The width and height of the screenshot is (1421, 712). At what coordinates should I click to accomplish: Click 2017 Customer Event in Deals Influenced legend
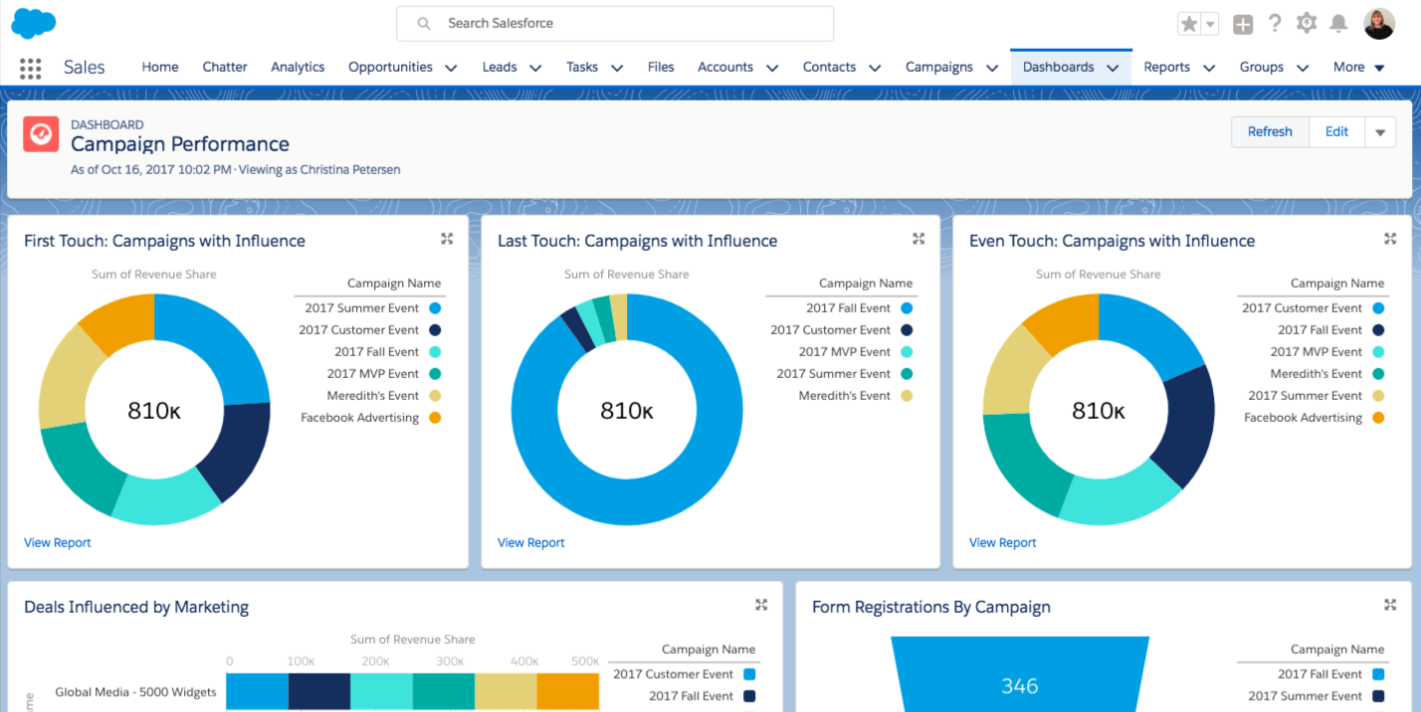tap(673, 674)
